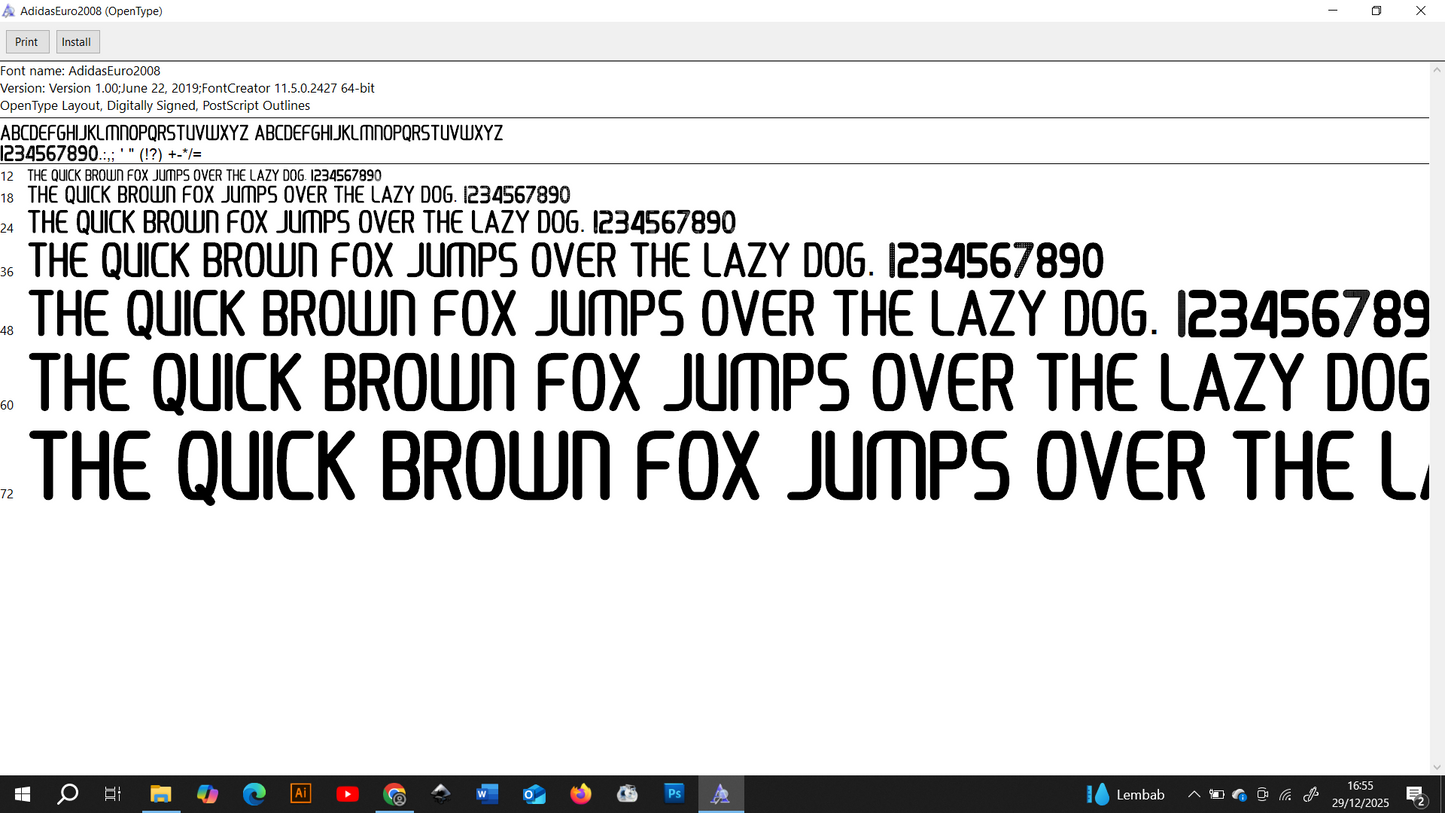Open Adobe Illustrator from the taskbar
The height and width of the screenshot is (813, 1445).
(x=300, y=794)
